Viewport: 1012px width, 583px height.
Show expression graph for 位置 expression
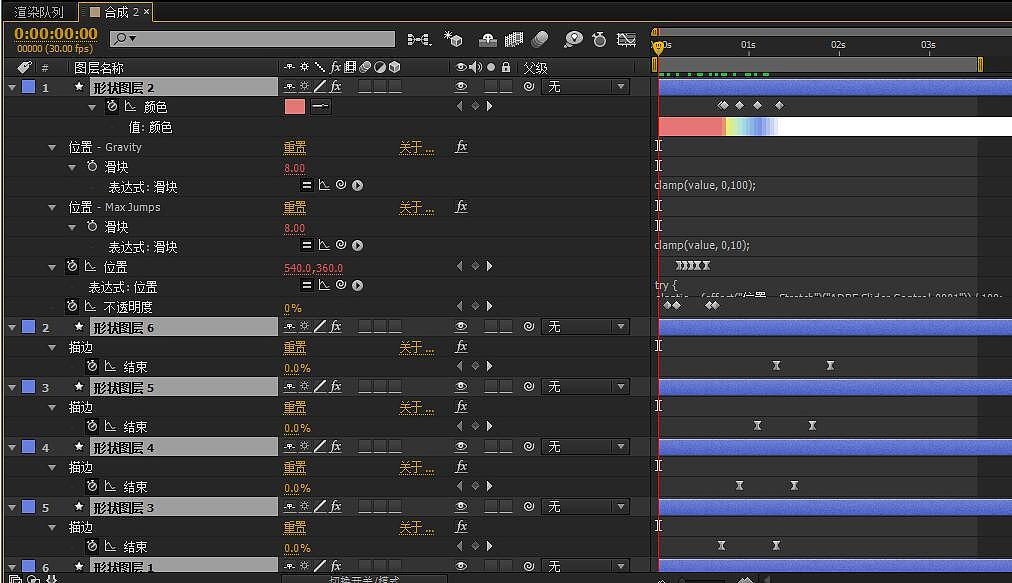coord(324,285)
